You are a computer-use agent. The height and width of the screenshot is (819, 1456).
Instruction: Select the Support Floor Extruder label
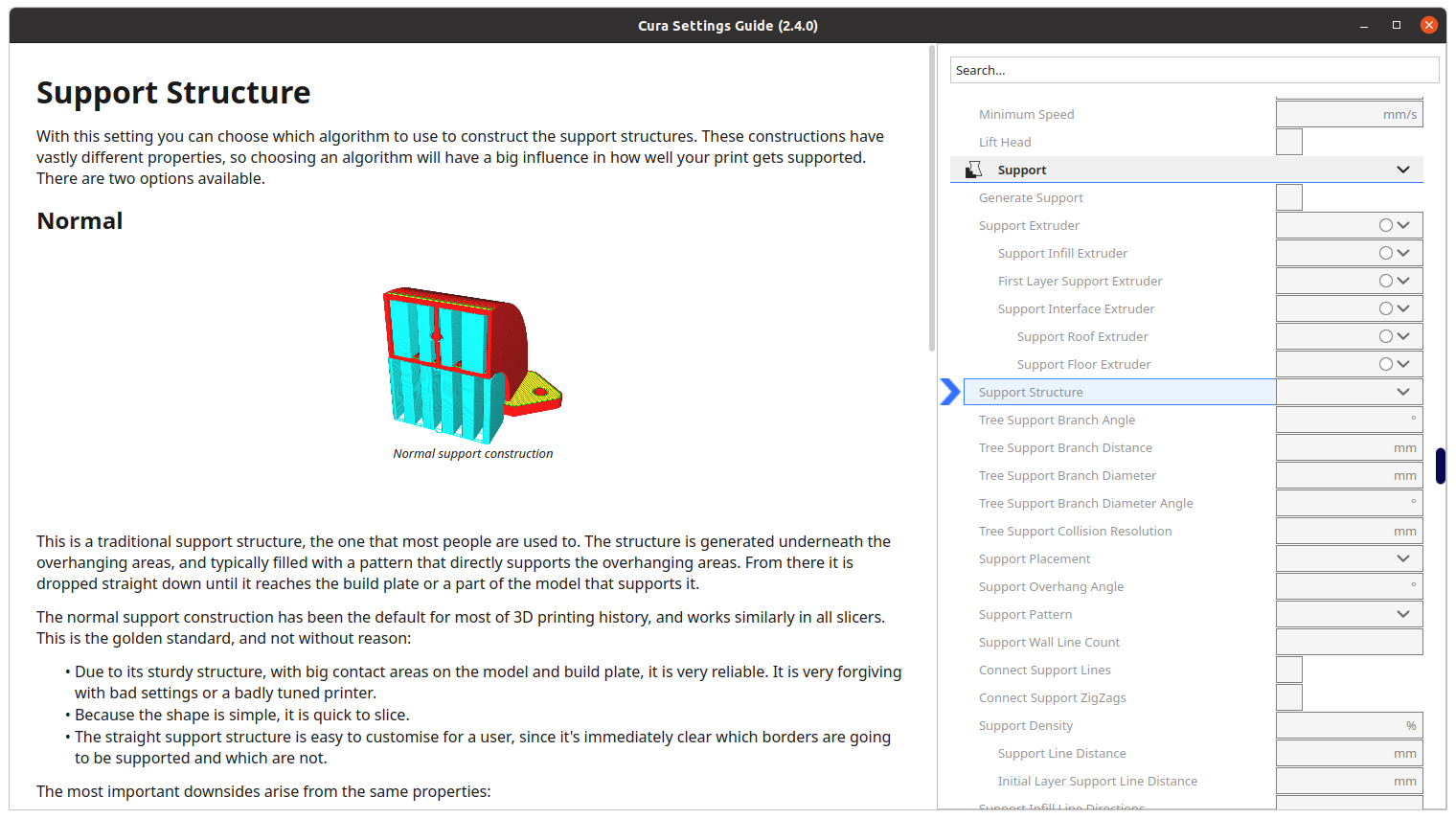[1083, 364]
